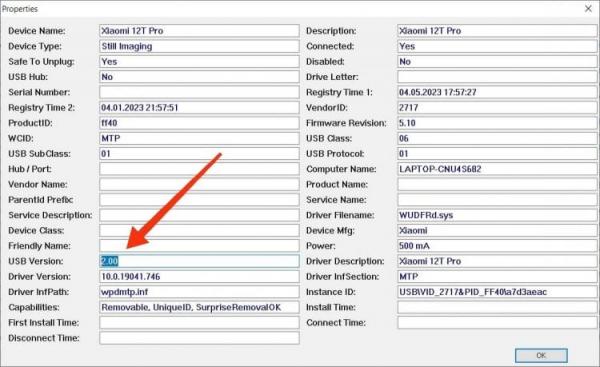Click the Safe To Unplug field
Image resolution: width=600 pixels, height=367 pixels.
coord(199,62)
